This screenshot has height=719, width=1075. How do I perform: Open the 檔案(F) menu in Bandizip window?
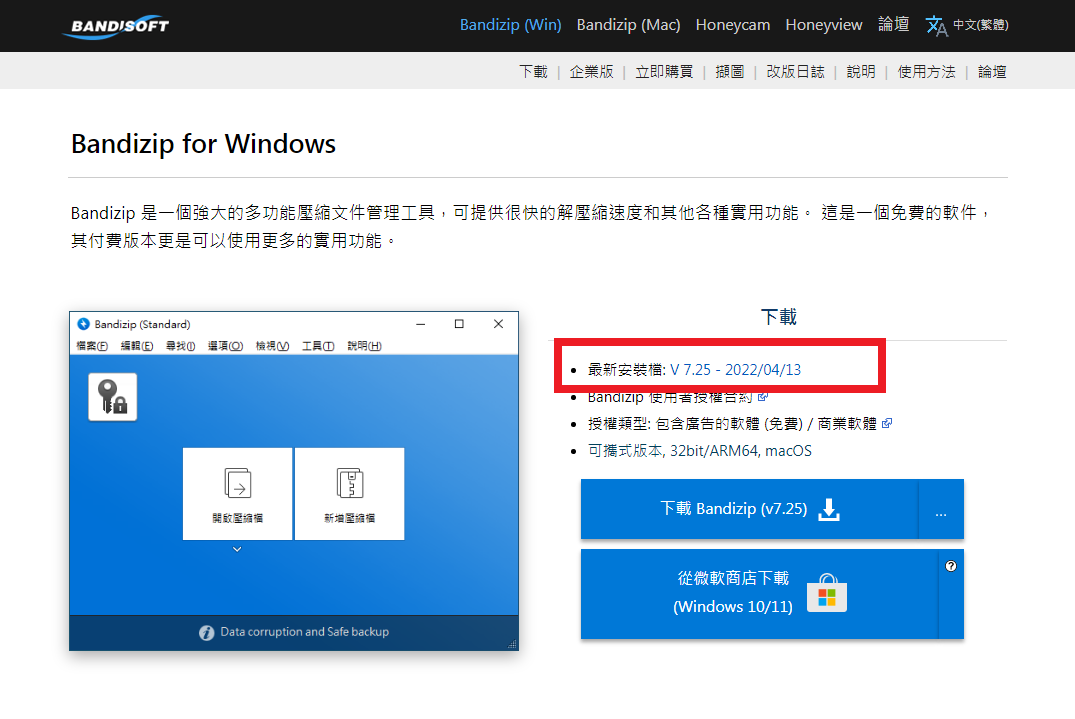pyautogui.click(x=92, y=346)
